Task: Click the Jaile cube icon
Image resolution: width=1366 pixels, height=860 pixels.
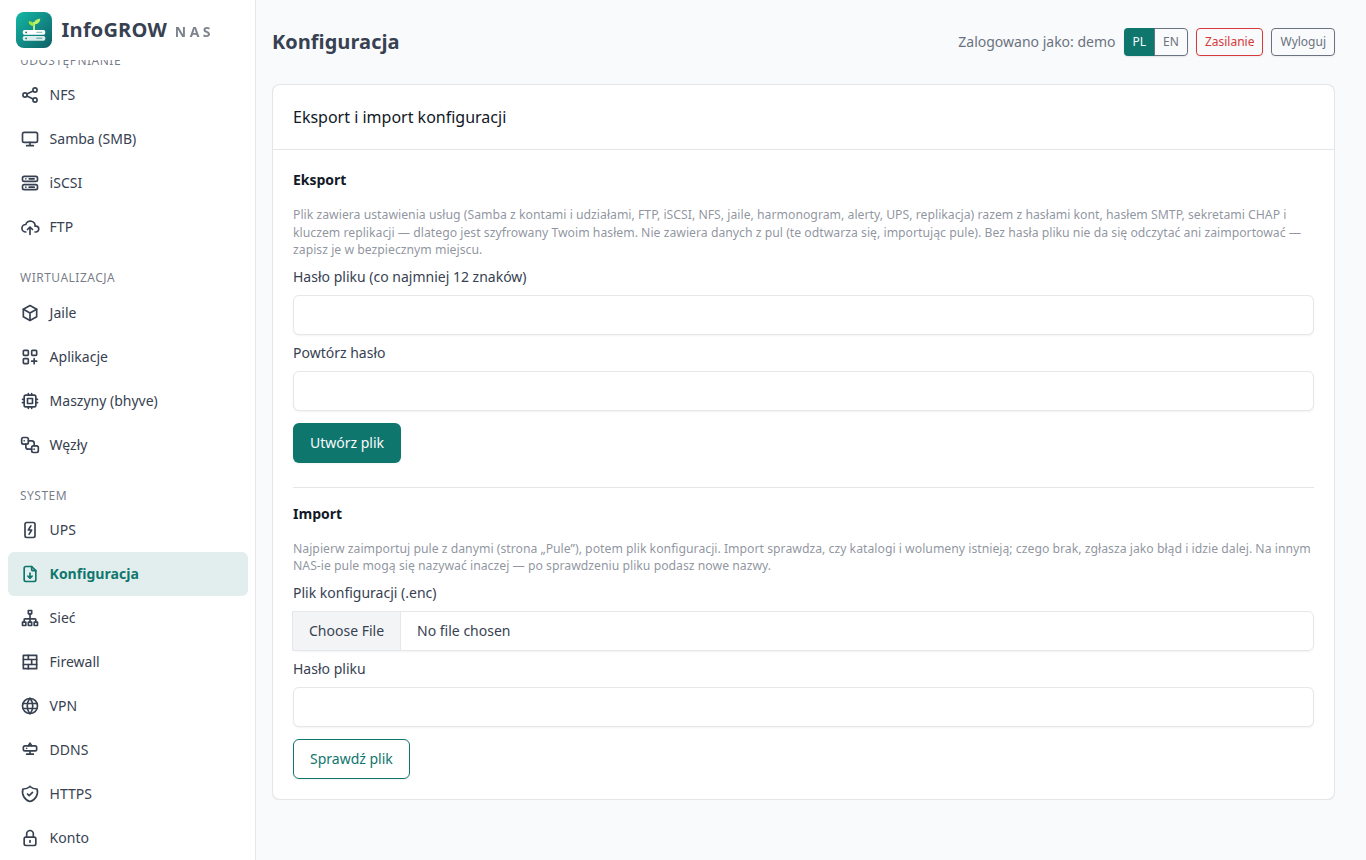Action: point(30,313)
